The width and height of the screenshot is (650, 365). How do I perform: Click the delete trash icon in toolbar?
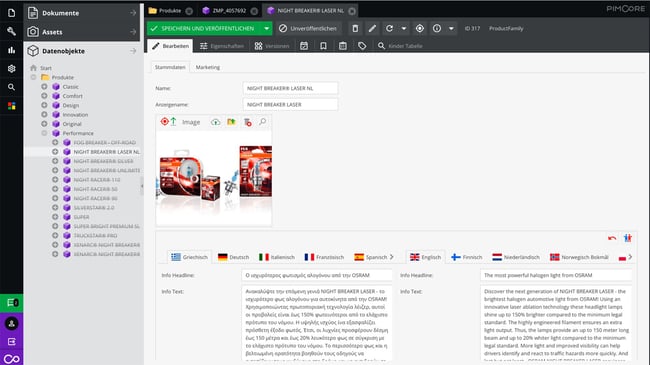tap(355, 29)
